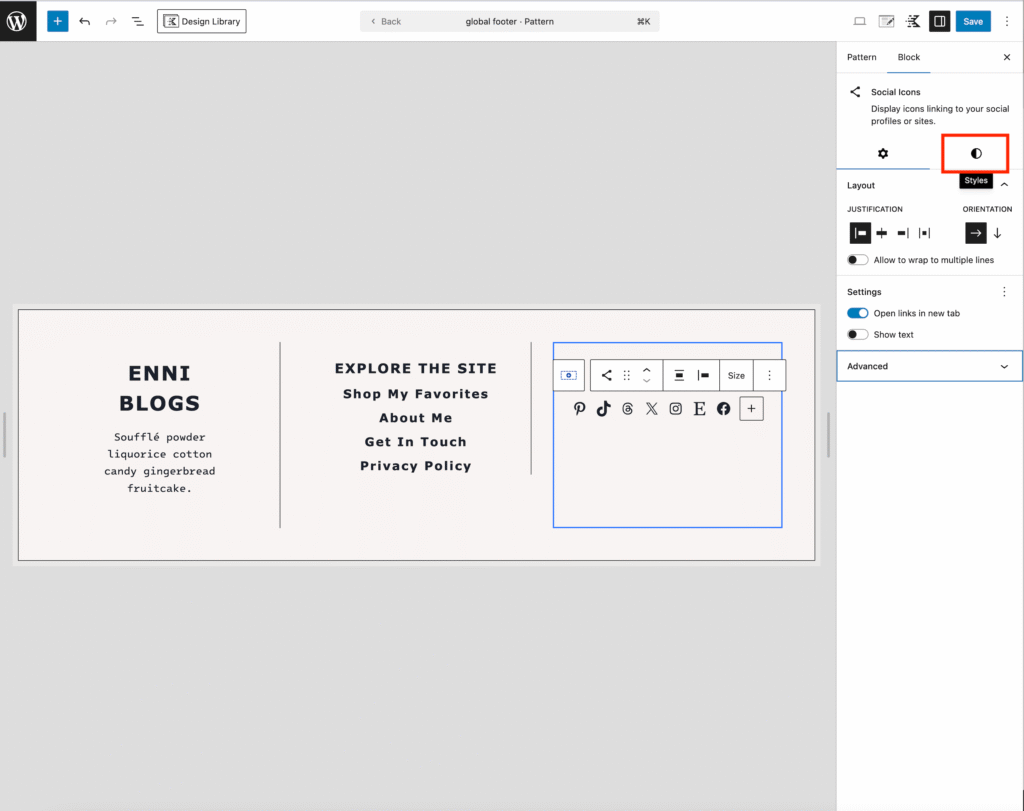1024x811 pixels.
Task: Select the Instagram social icon
Action: (676, 408)
